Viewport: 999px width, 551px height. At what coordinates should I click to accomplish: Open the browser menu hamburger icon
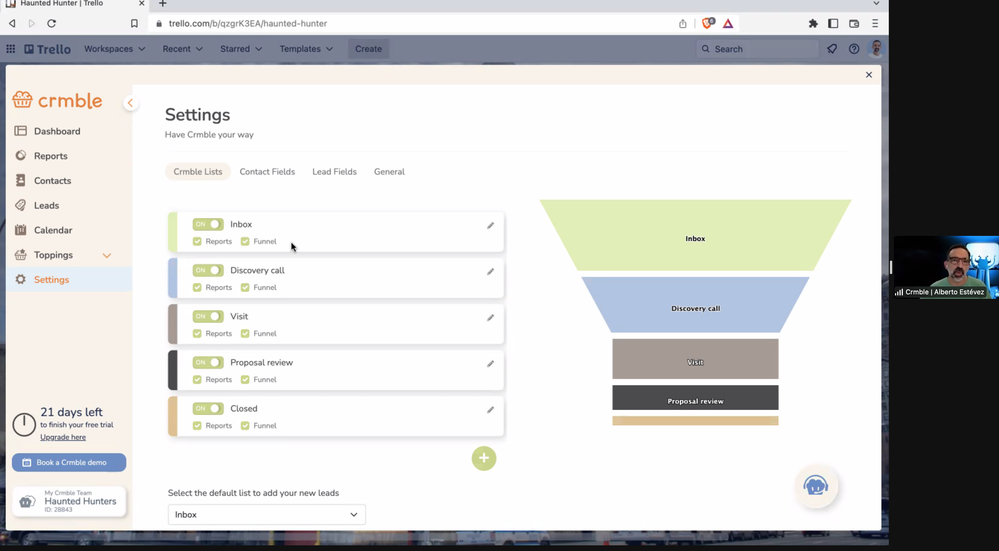(x=875, y=24)
